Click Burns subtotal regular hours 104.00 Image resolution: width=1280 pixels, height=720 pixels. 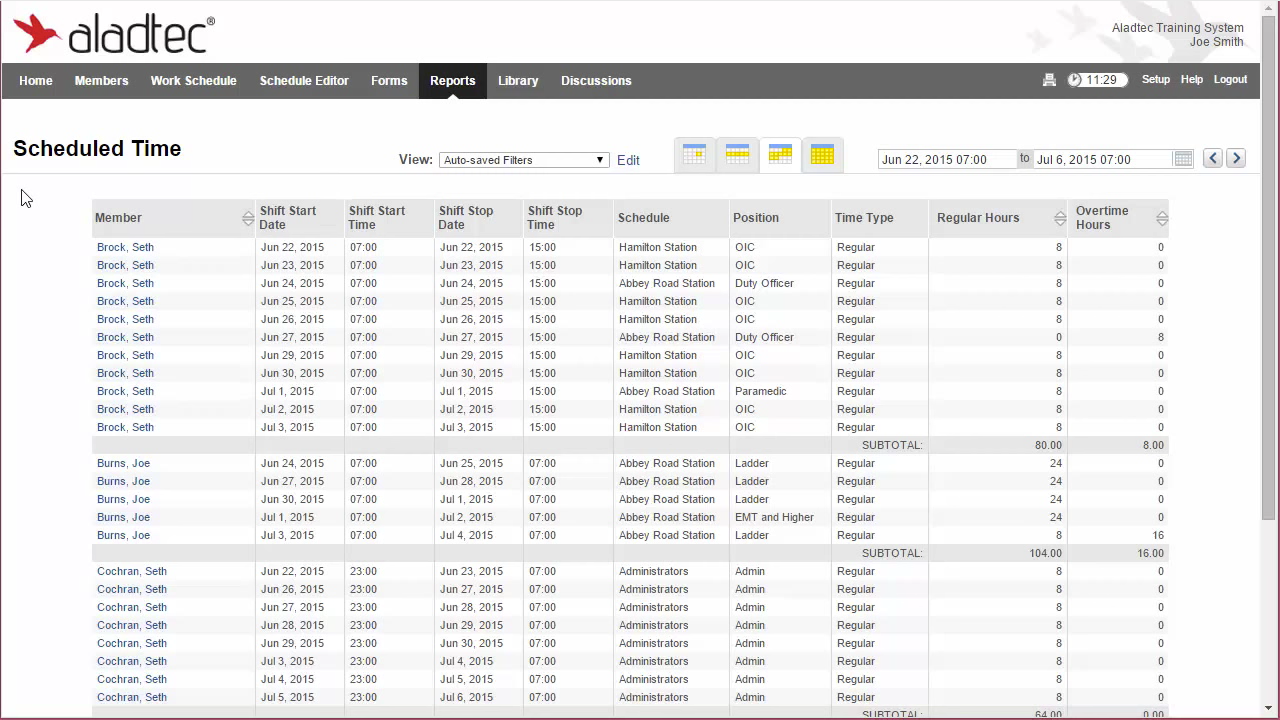(1046, 553)
